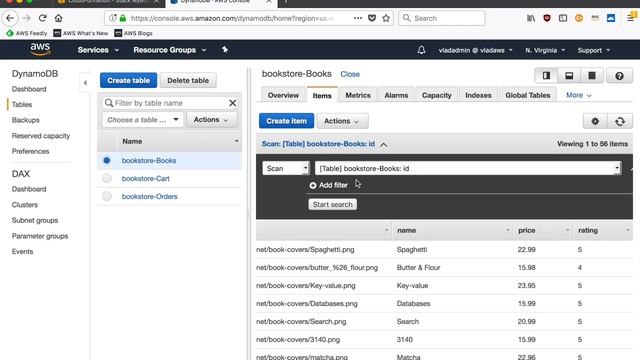640x360 pixels.
Task: Click the Create table button
Action: click(129, 80)
